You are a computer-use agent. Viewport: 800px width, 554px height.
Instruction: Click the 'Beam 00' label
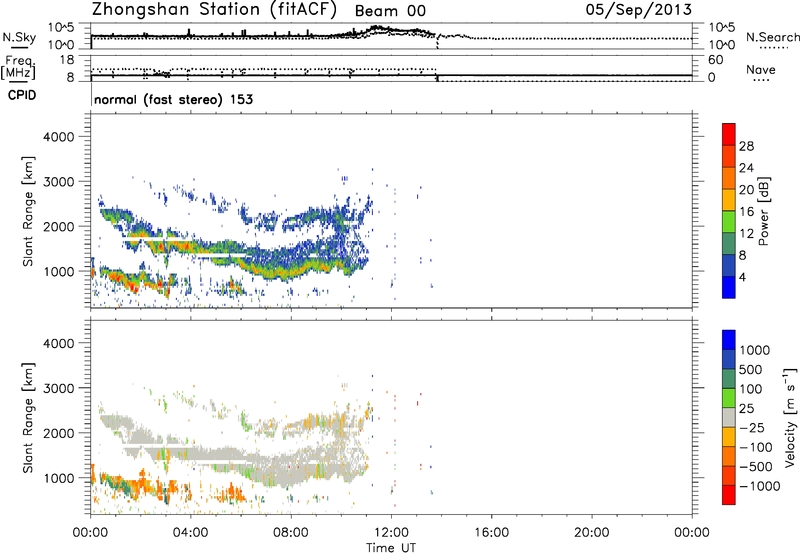[390, 11]
